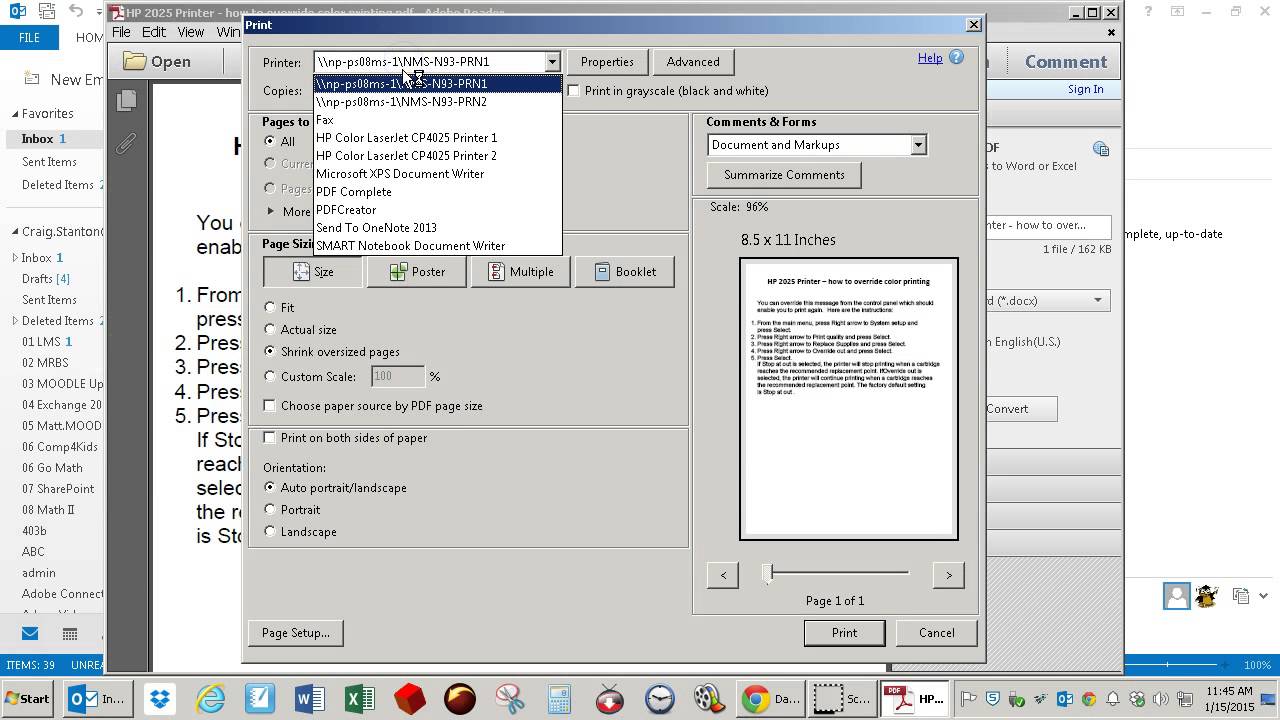Open the Snipping Tool scissors icon

pyautogui.click(x=510, y=699)
